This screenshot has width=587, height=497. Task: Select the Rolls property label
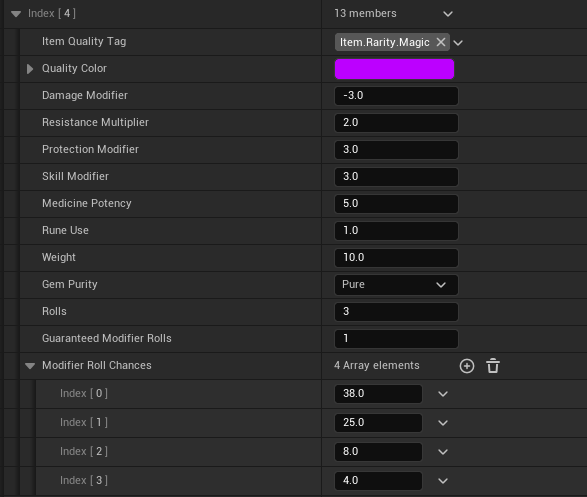(54, 311)
